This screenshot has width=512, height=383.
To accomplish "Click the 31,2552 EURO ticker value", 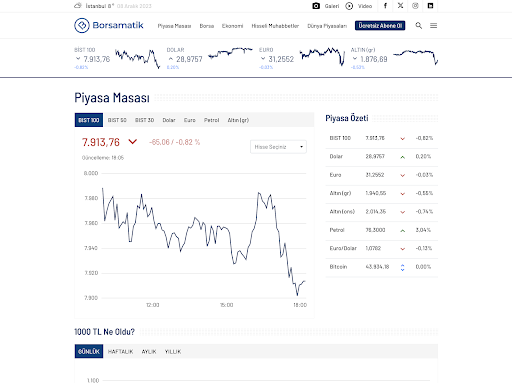I will click(x=281, y=59).
